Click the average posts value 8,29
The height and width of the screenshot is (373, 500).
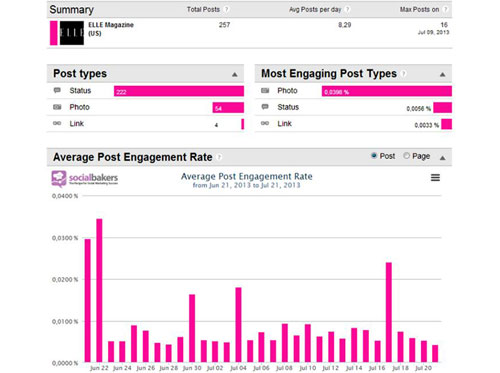click(345, 25)
